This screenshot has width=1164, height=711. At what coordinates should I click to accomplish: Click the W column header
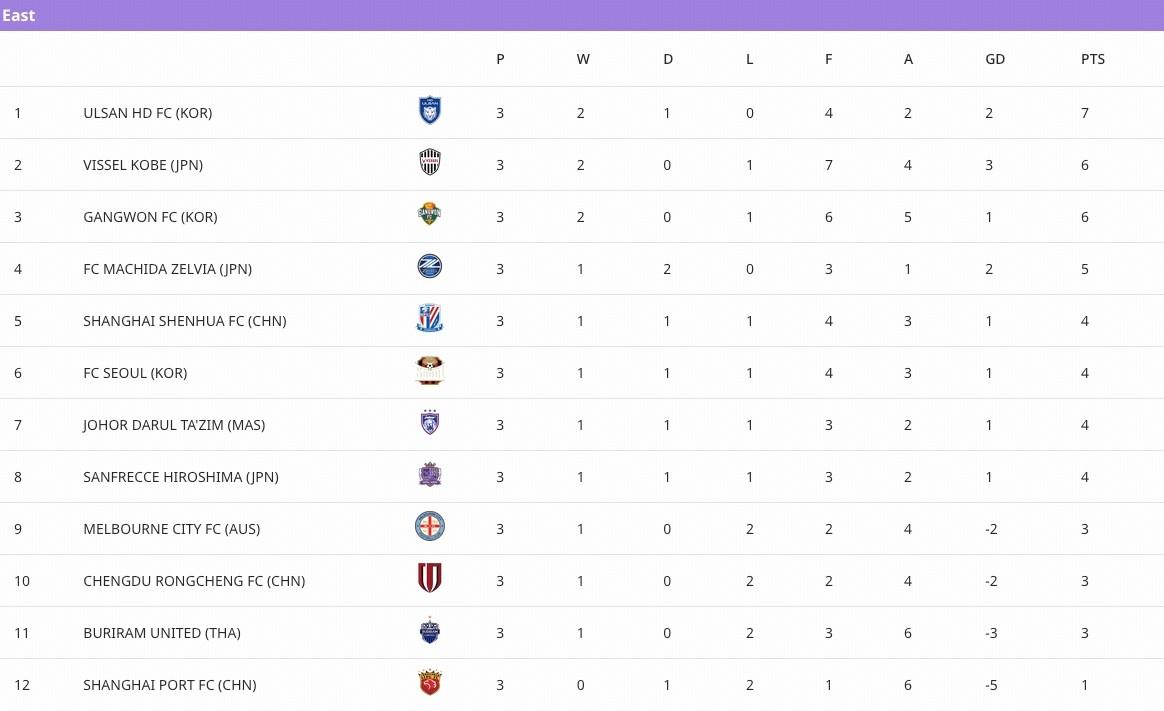(583, 59)
